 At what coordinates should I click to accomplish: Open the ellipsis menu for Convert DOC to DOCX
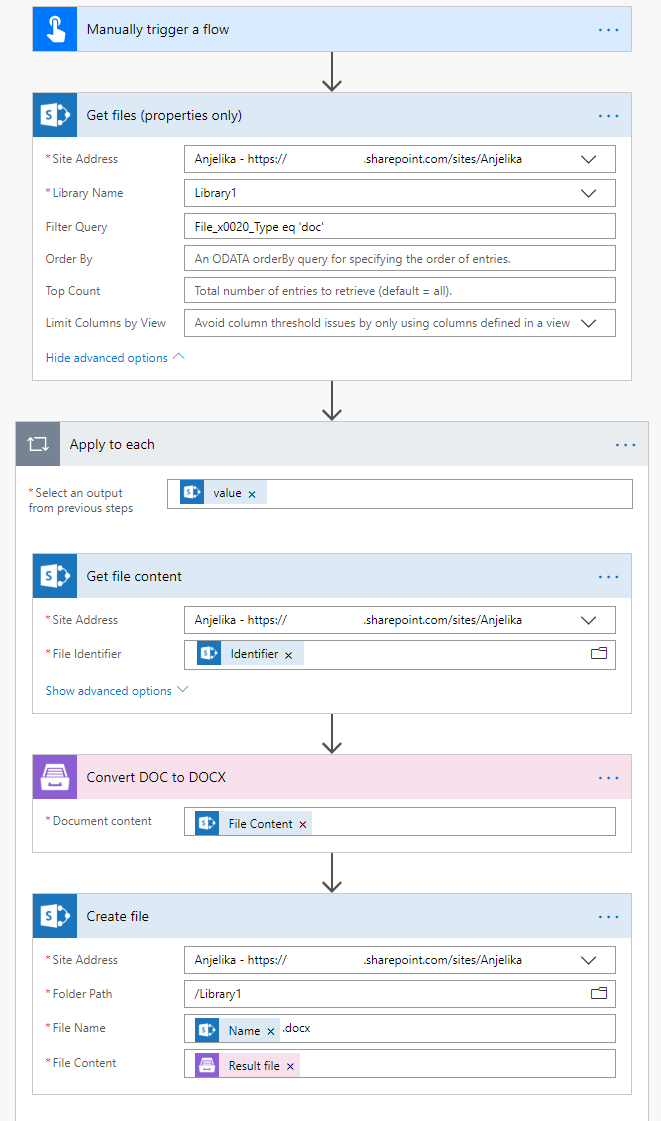[x=608, y=778]
